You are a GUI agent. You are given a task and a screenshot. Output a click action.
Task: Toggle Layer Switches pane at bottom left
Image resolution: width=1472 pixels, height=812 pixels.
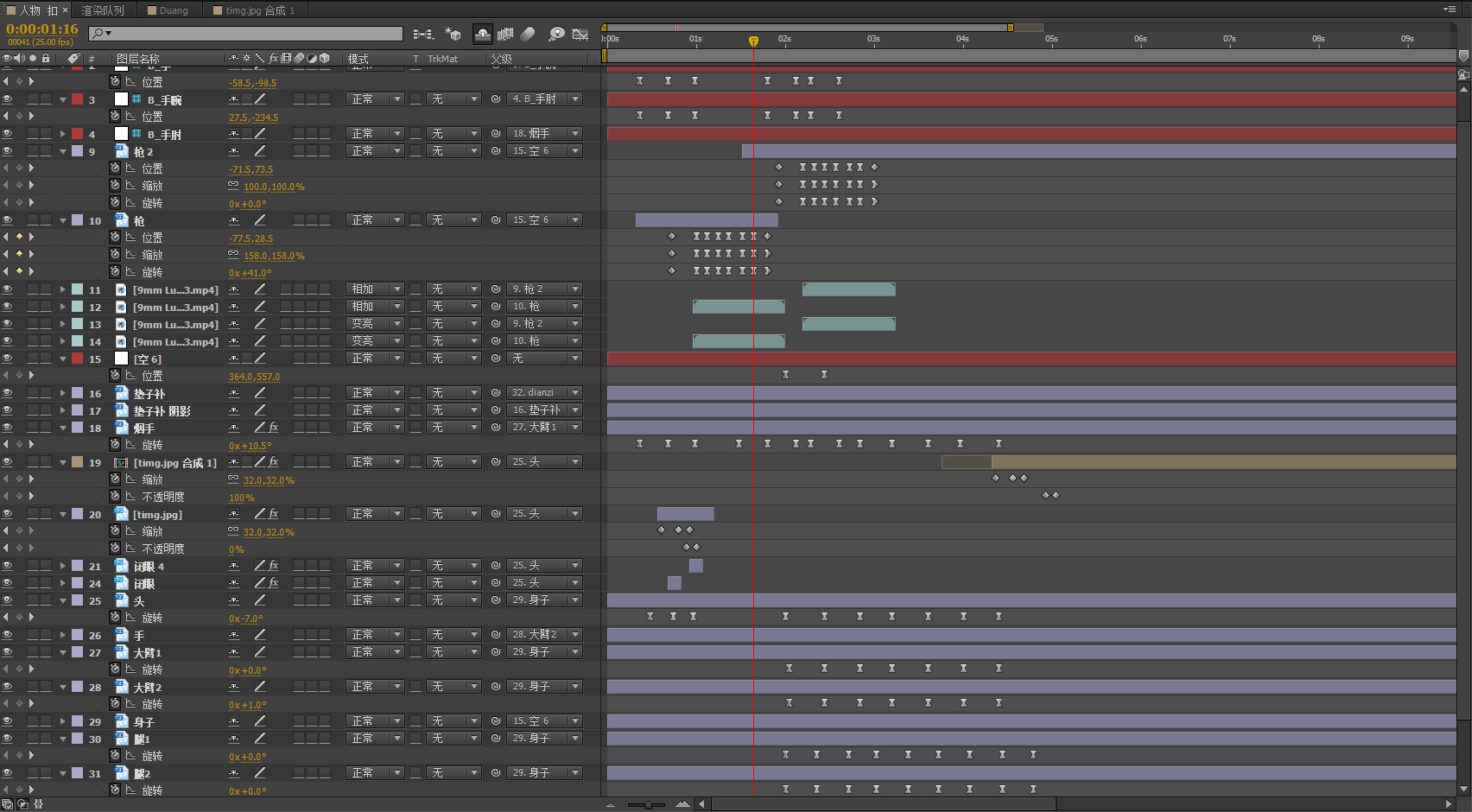8,804
